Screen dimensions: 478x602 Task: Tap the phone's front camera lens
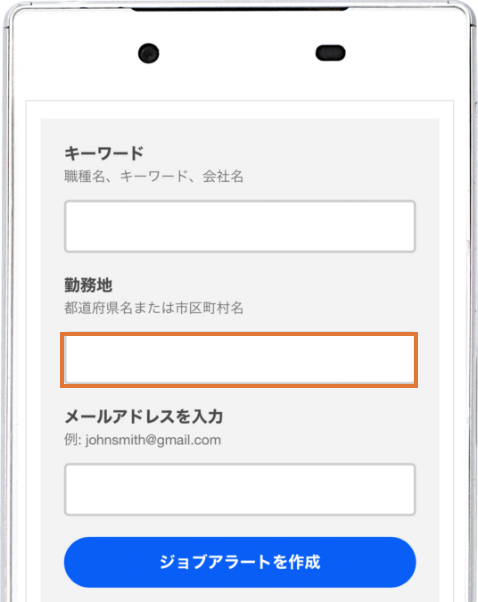(149, 53)
